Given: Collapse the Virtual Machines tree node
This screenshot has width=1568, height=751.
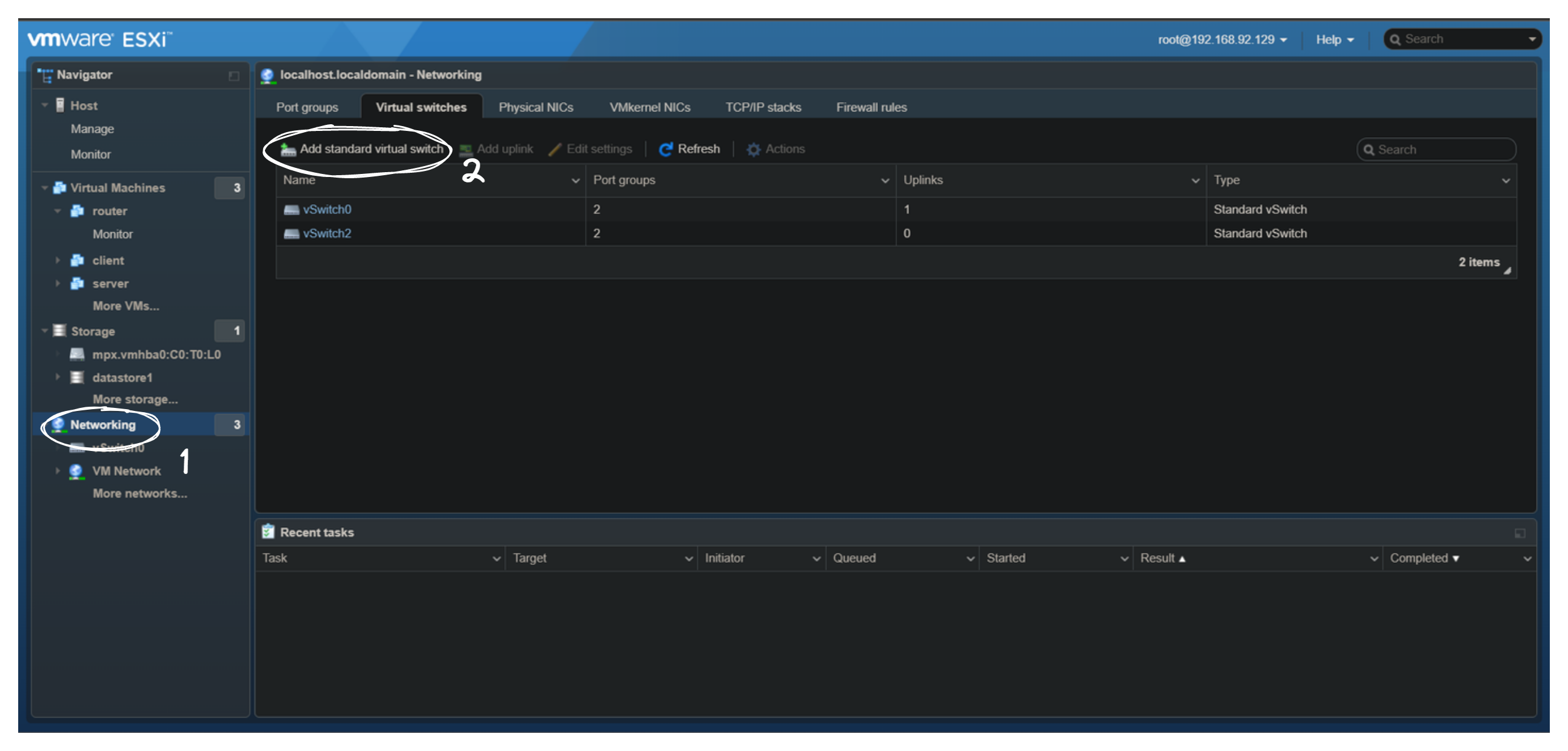Looking at the screenshot, I should 44,187.
